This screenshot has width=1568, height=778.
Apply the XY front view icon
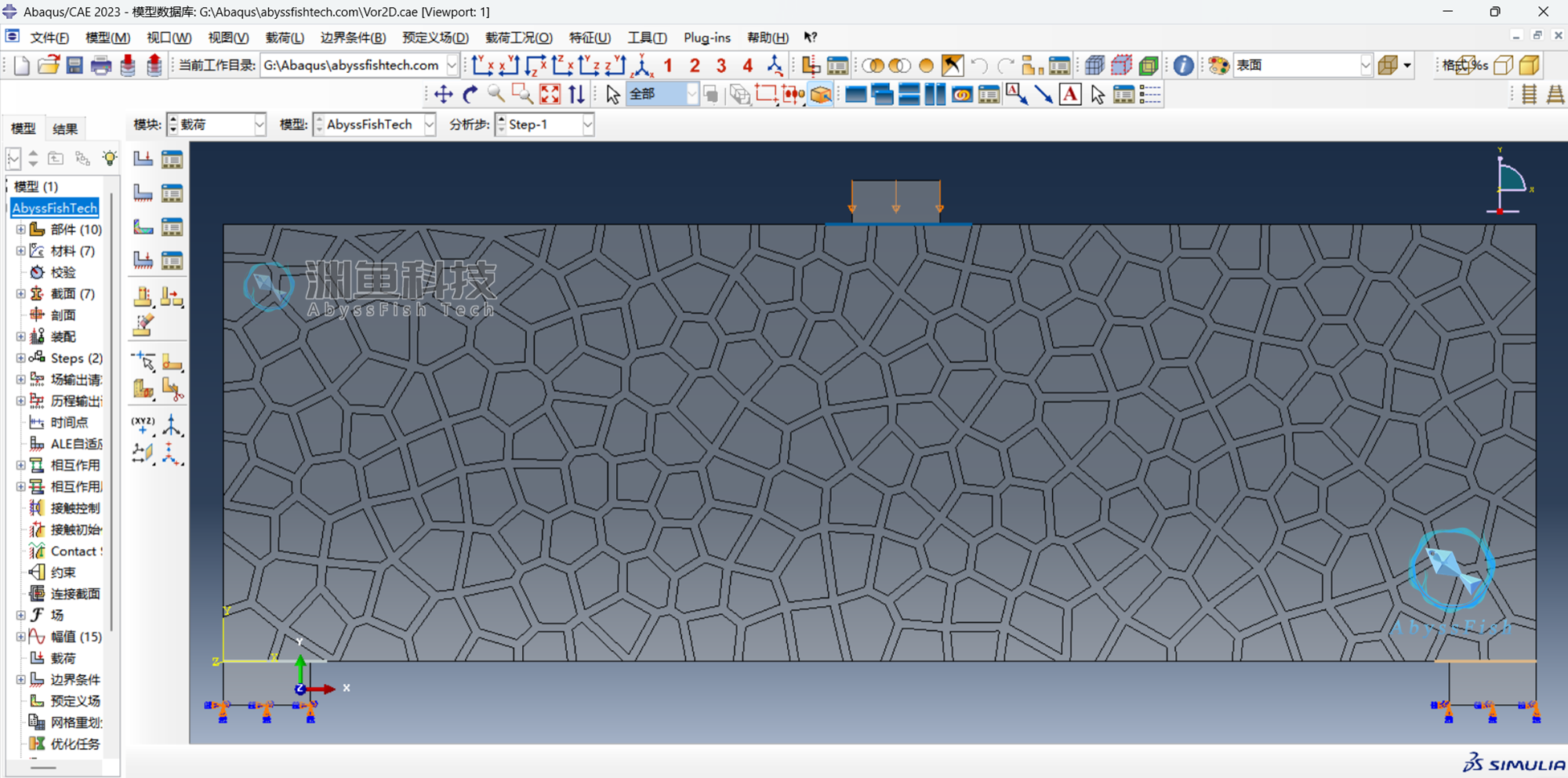(x=482, y=65)
